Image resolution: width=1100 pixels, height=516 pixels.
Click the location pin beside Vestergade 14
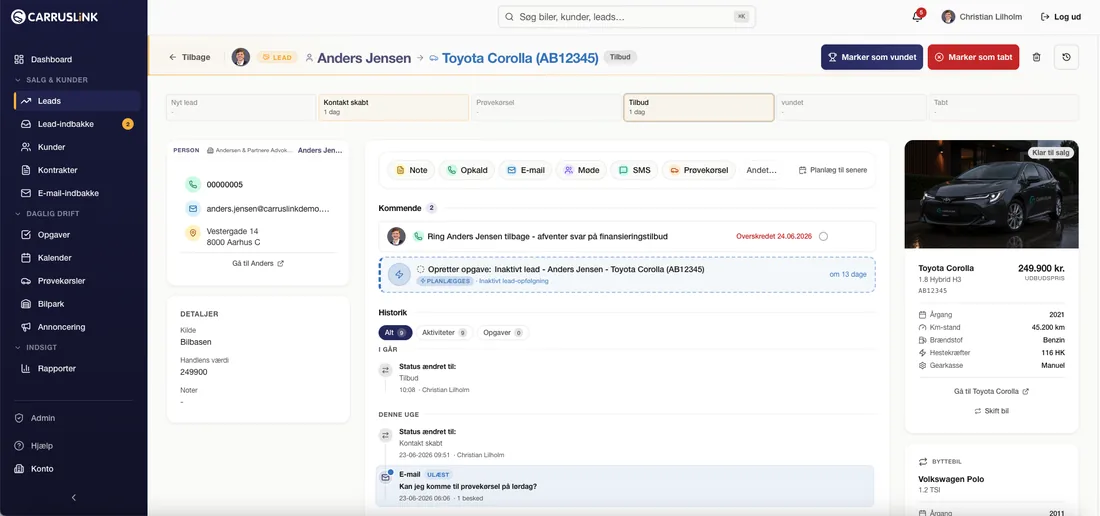pyautogui.click(x=192, y=234)
